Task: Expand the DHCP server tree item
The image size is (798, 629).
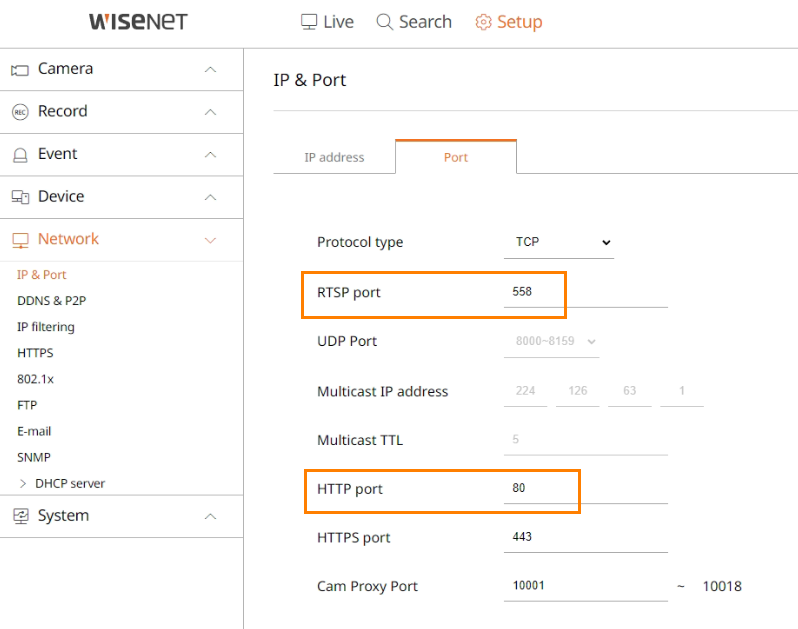Action: click(x=22, y=483)
